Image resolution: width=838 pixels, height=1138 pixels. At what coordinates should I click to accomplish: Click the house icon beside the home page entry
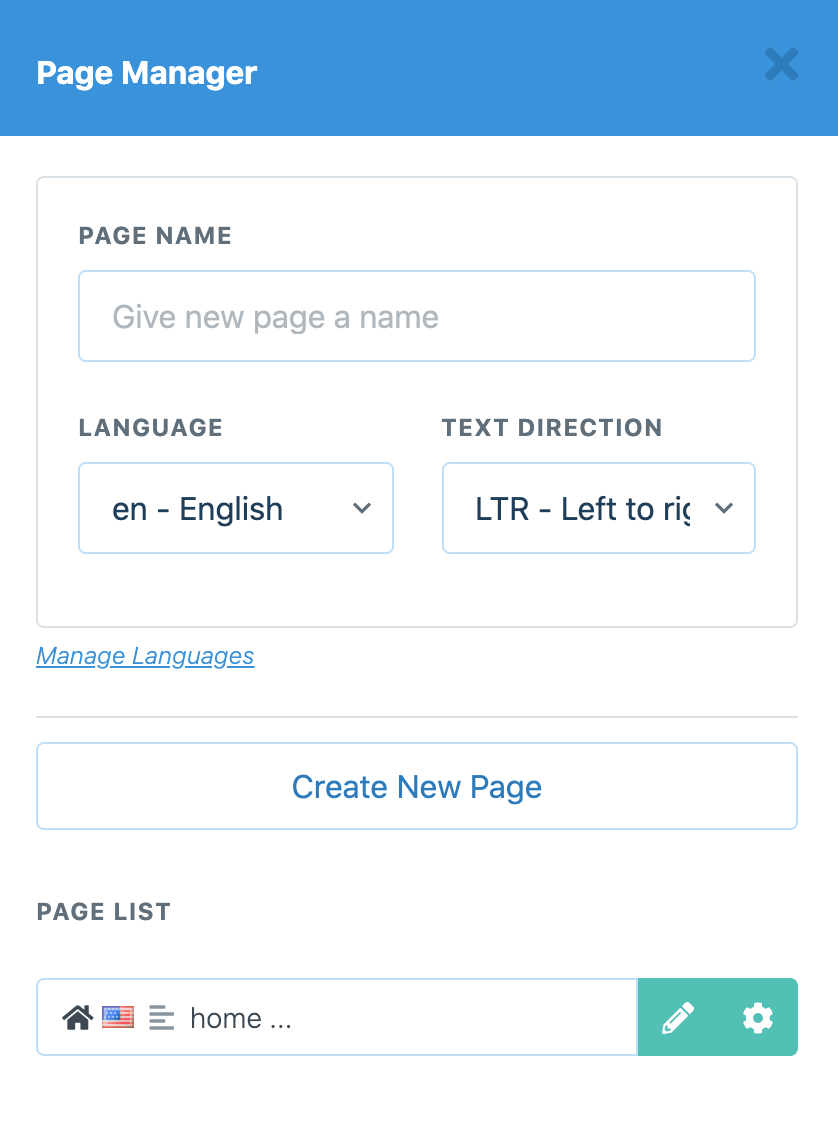coord(78,1017)
